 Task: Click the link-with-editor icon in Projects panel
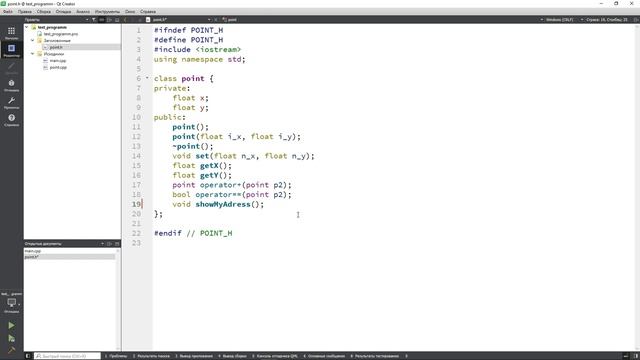click(102, 20)
